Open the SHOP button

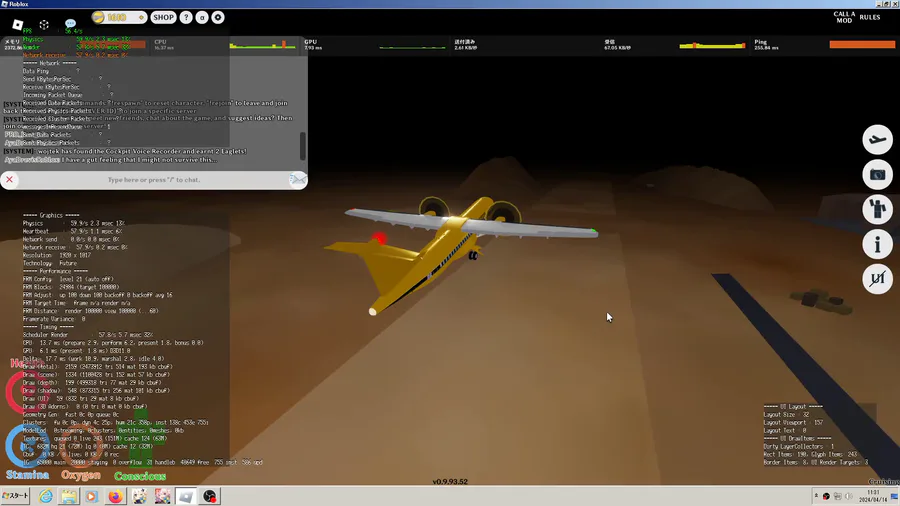coord(163,17)
